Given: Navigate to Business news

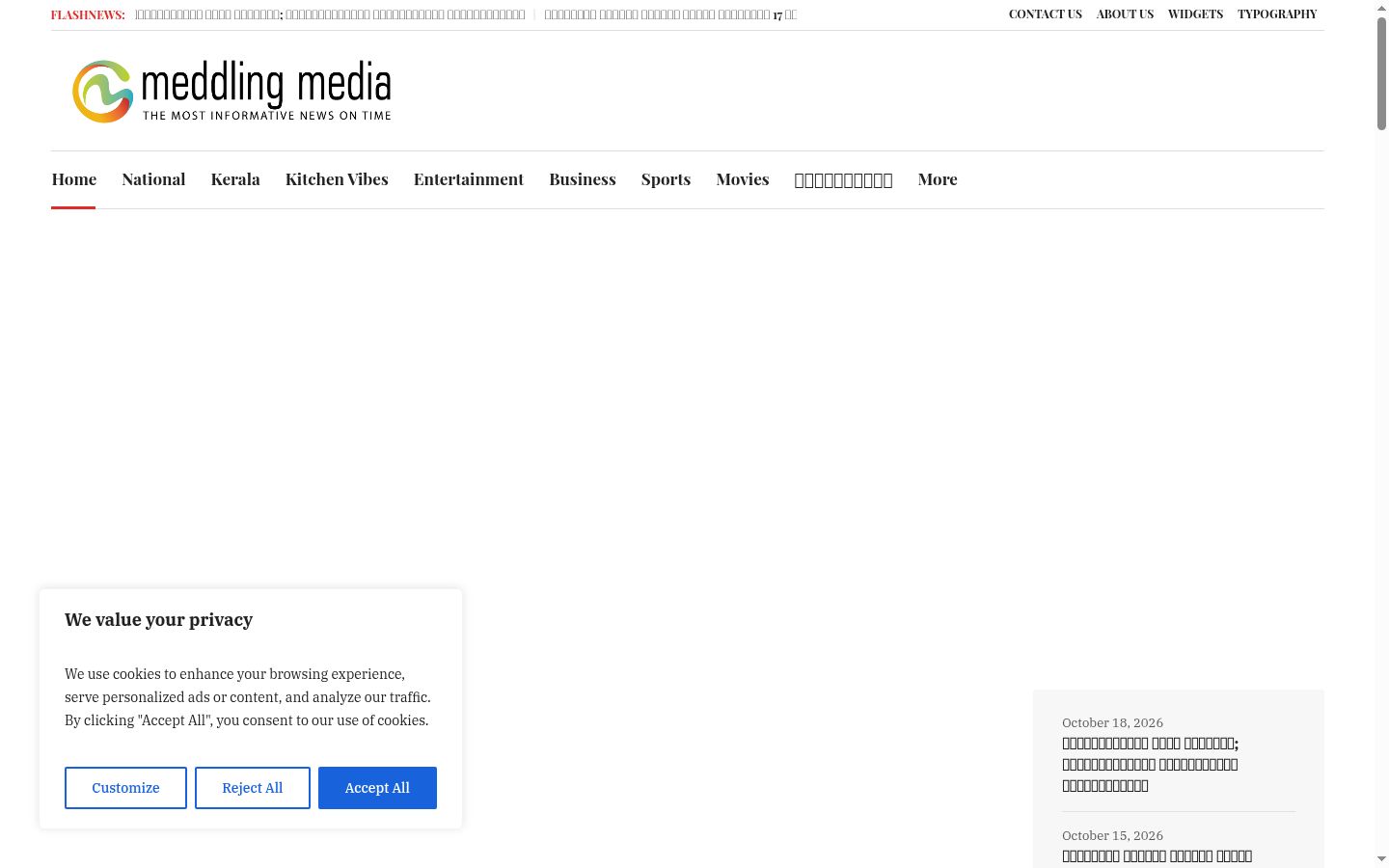Looking at the screenshot, I should point(583,179).
